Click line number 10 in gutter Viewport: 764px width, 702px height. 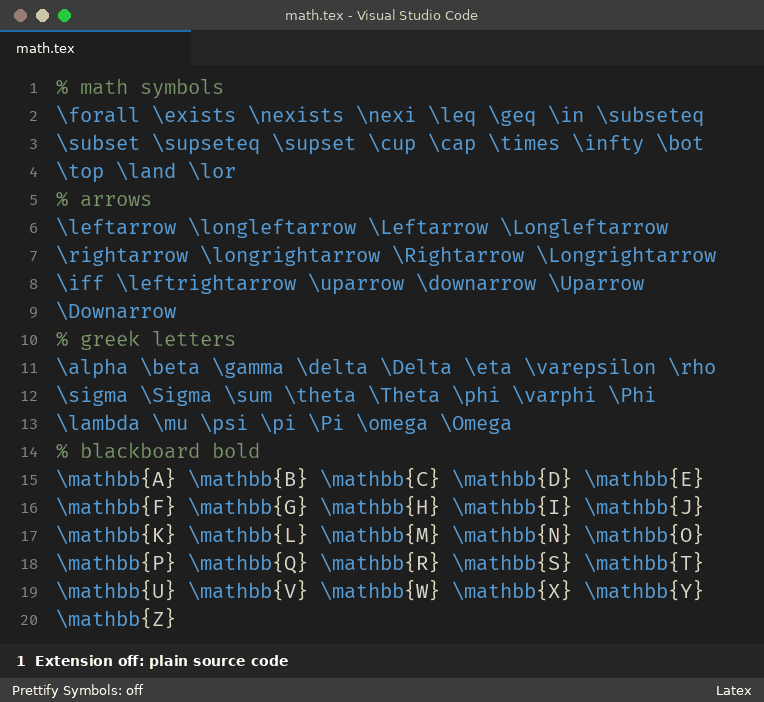(x=29, y=341)
